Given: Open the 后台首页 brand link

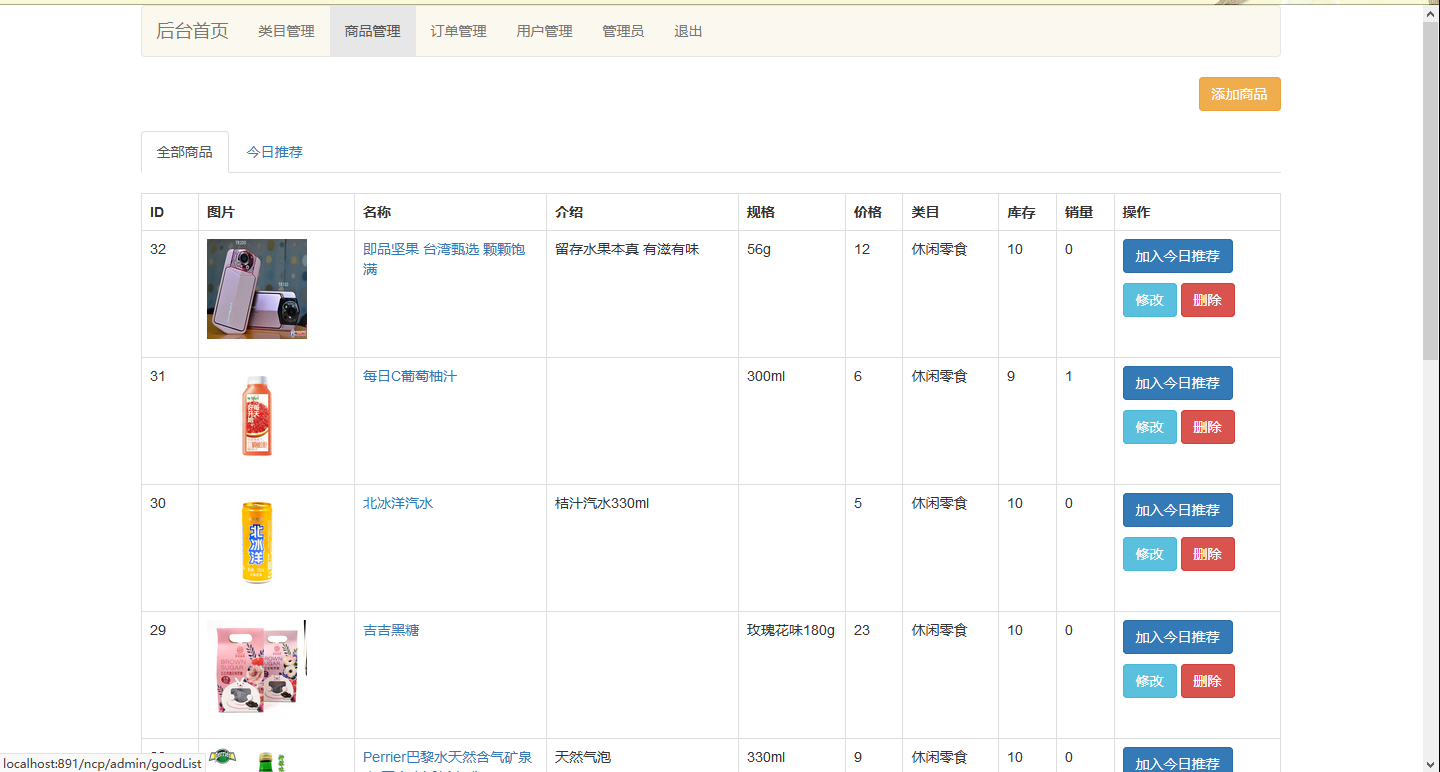Looking at the screenshot, I should click(x=192, y=31).
